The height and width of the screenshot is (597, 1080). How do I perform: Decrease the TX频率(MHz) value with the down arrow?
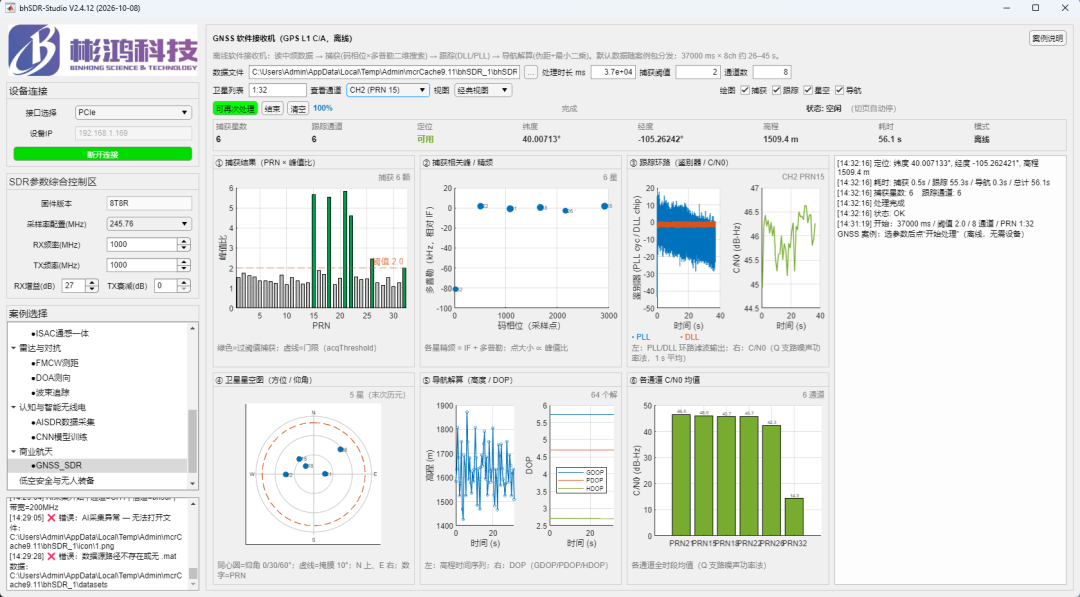tap(183, 269)
